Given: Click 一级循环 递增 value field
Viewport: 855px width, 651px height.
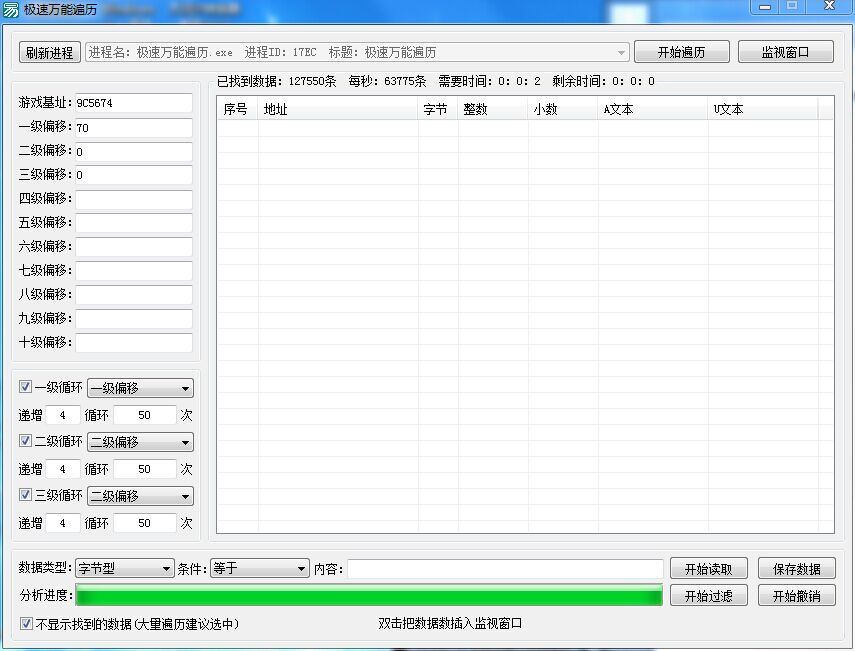Looking at the screenshot, I should point(63,415).
